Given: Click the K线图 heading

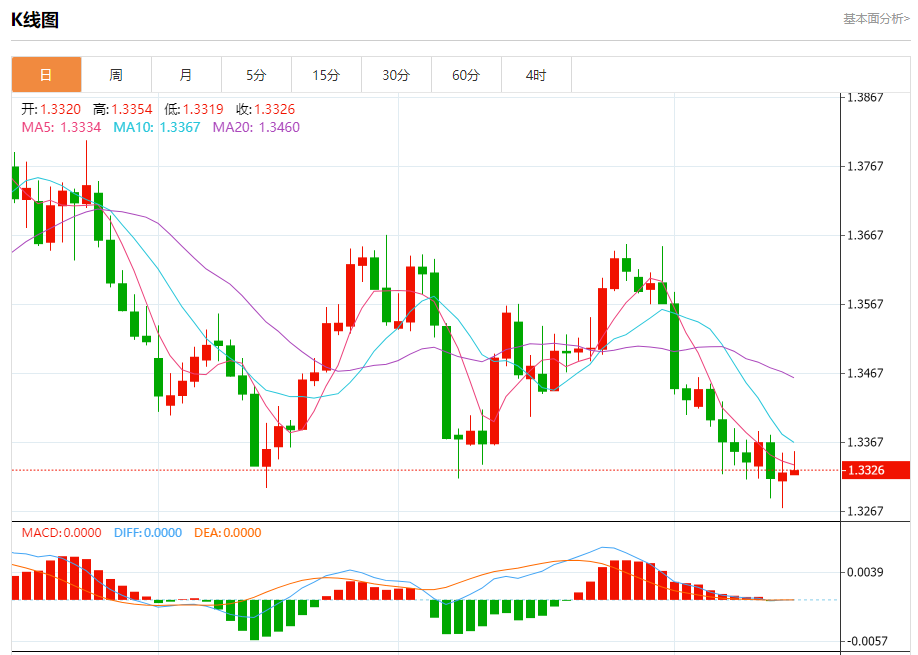Looking at the screenshot, I should click(35, 20).
